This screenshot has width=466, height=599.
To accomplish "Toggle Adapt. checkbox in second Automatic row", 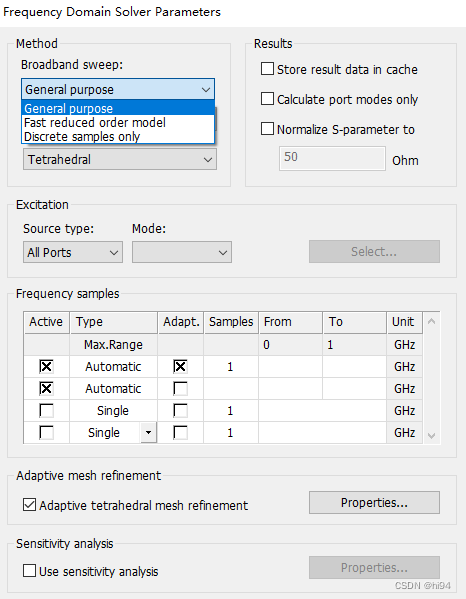I will click(x=180, y=389).
